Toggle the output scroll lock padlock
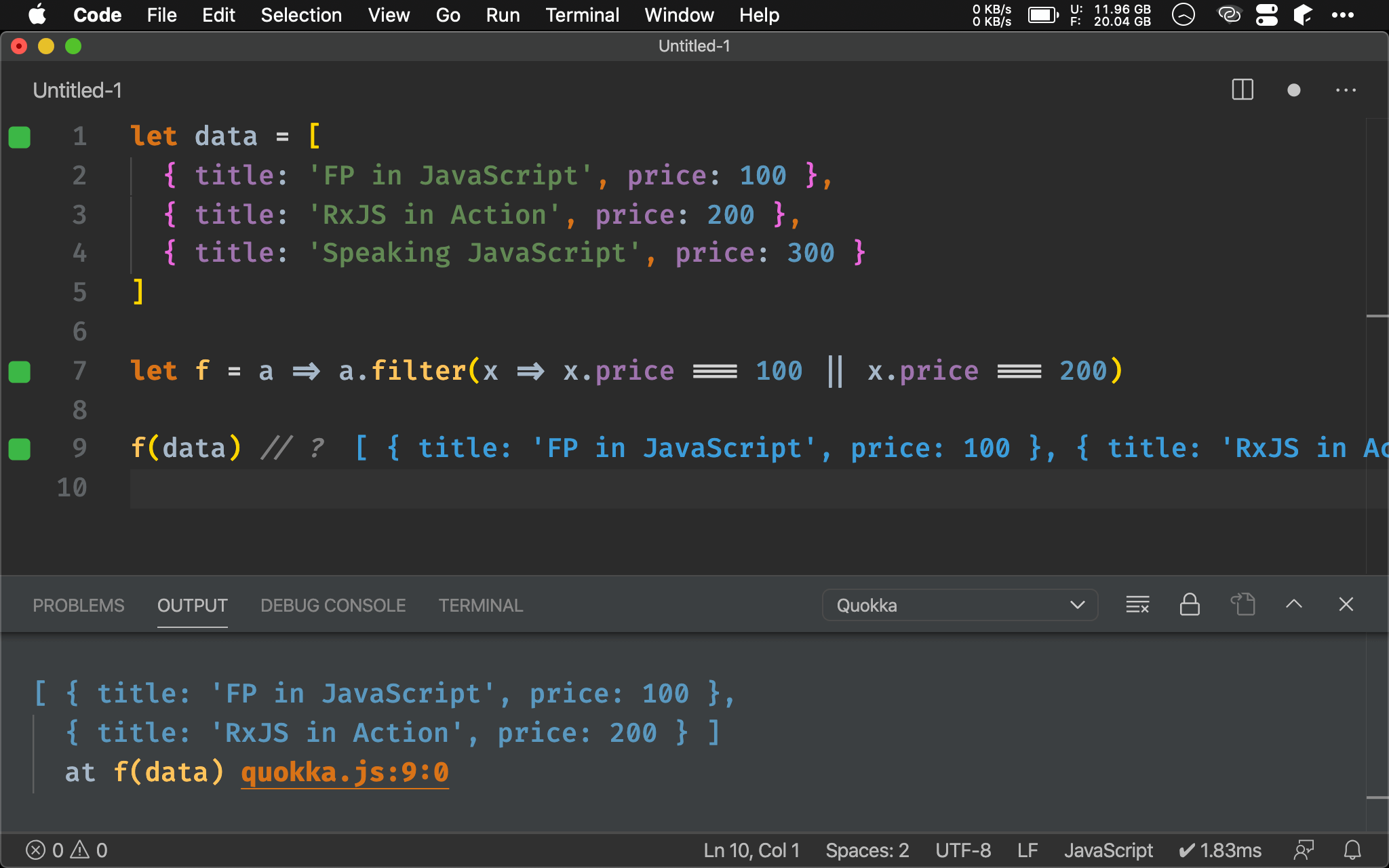Viewport: 1389px width, 868px height. coord(1190,604)
